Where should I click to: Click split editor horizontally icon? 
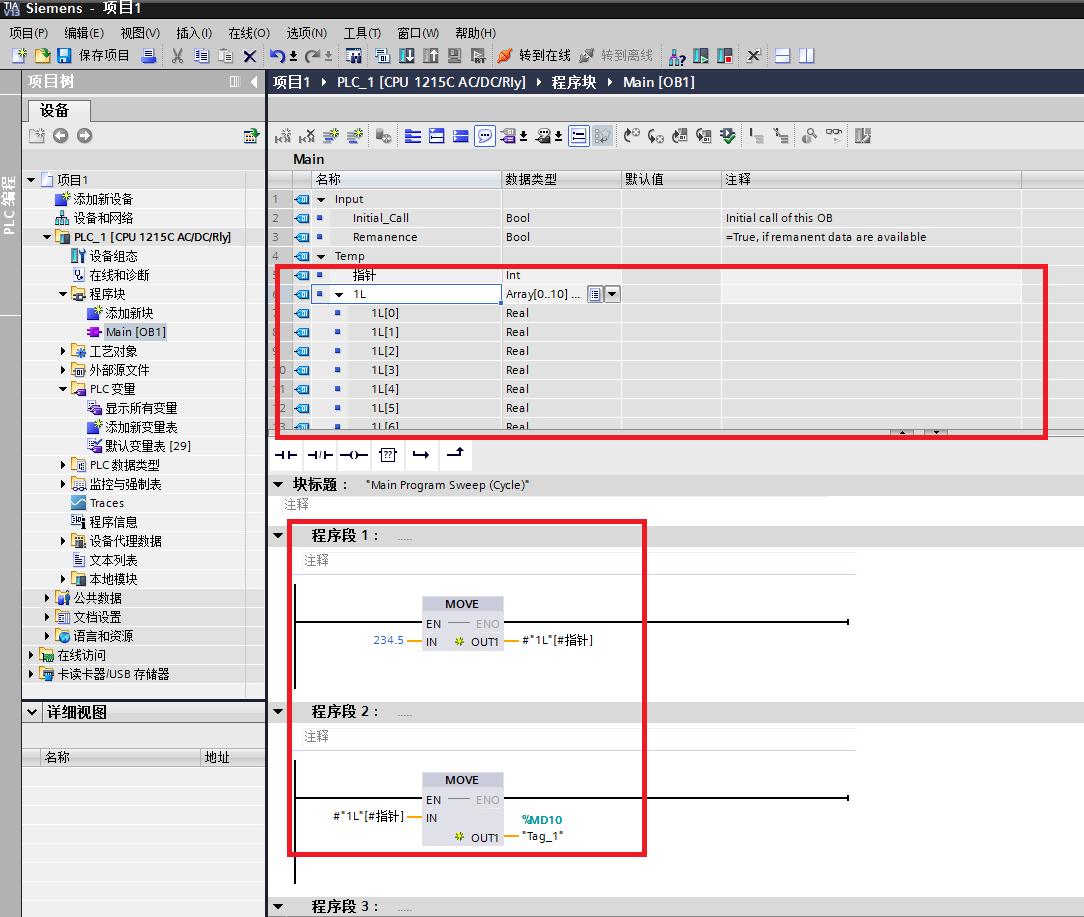tap(783, 55)
